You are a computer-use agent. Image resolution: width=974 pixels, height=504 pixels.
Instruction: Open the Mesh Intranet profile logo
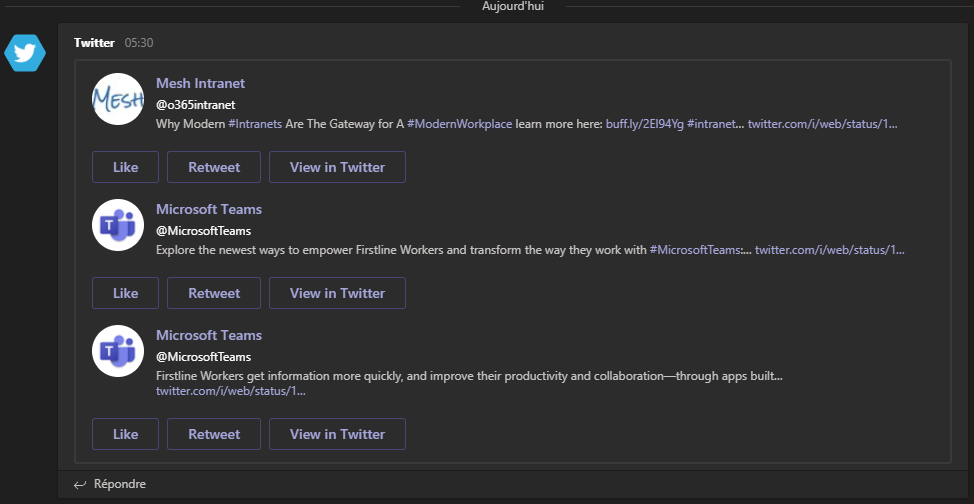coord(118,99)
